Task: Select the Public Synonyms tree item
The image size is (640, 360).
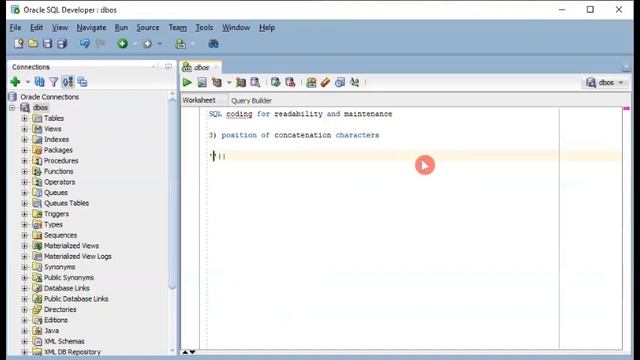Action: pos(69,278)
